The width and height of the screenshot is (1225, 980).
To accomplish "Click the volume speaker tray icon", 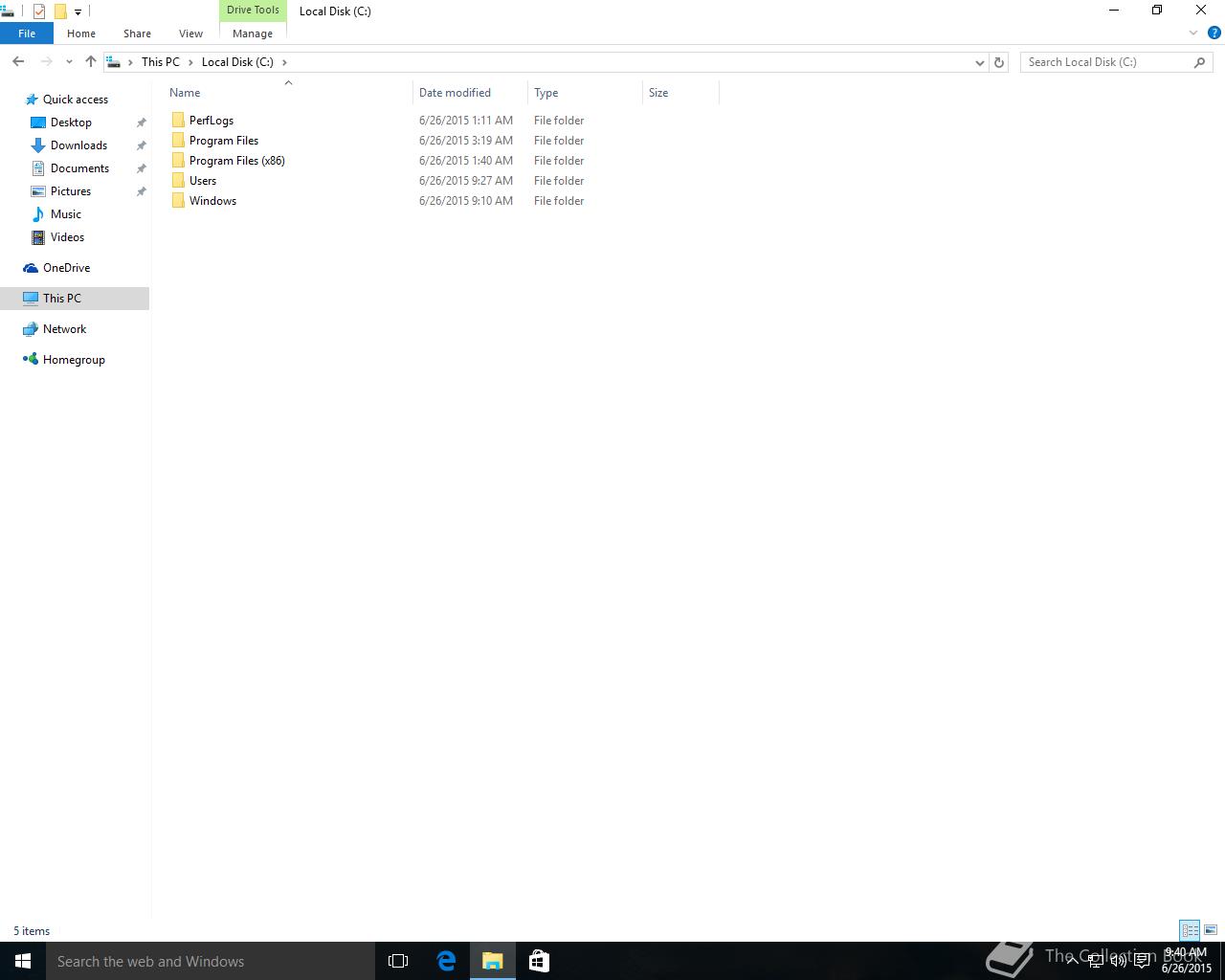I will (1119, 961).
